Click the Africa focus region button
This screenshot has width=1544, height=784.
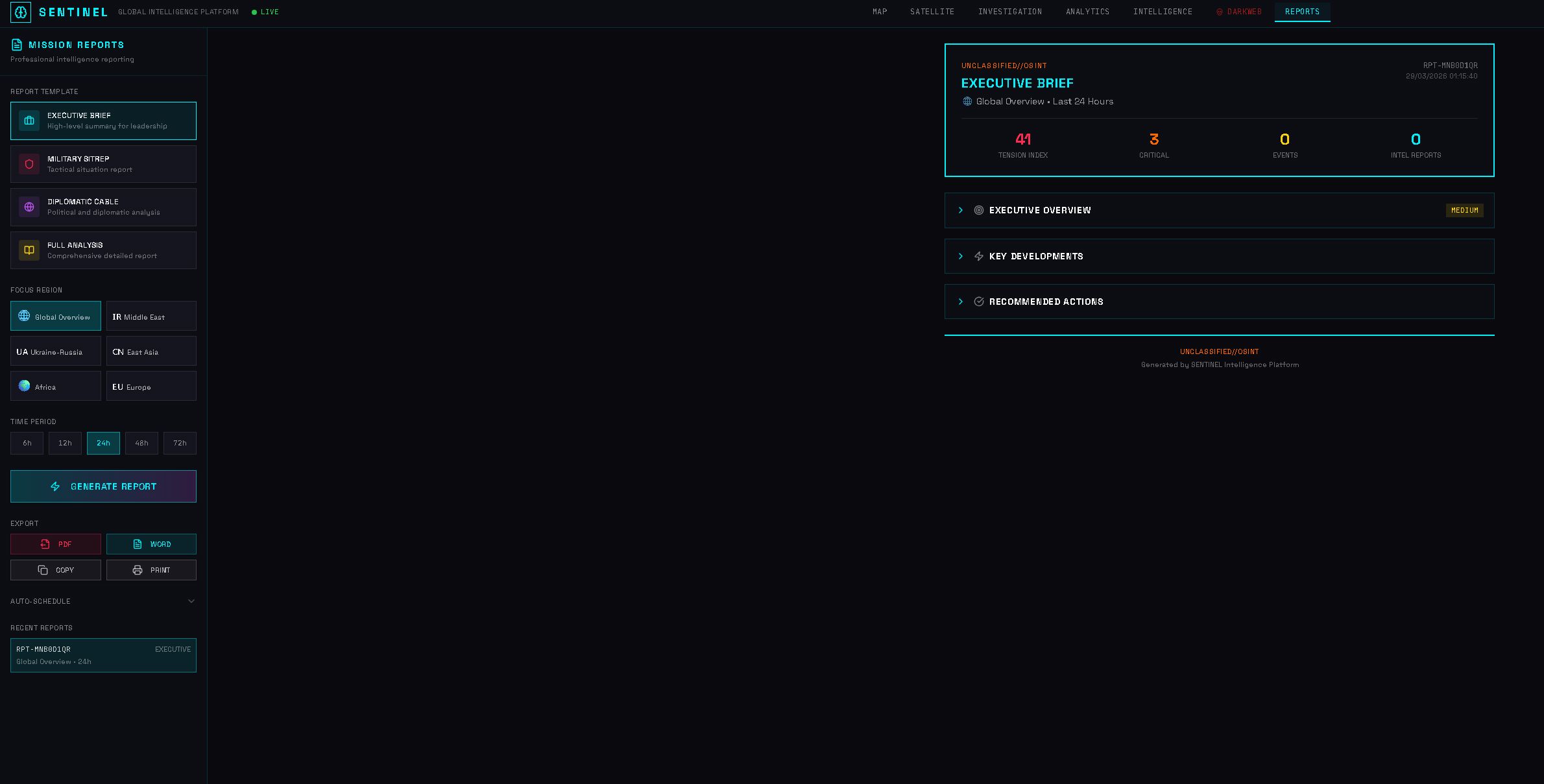[56, 386]
